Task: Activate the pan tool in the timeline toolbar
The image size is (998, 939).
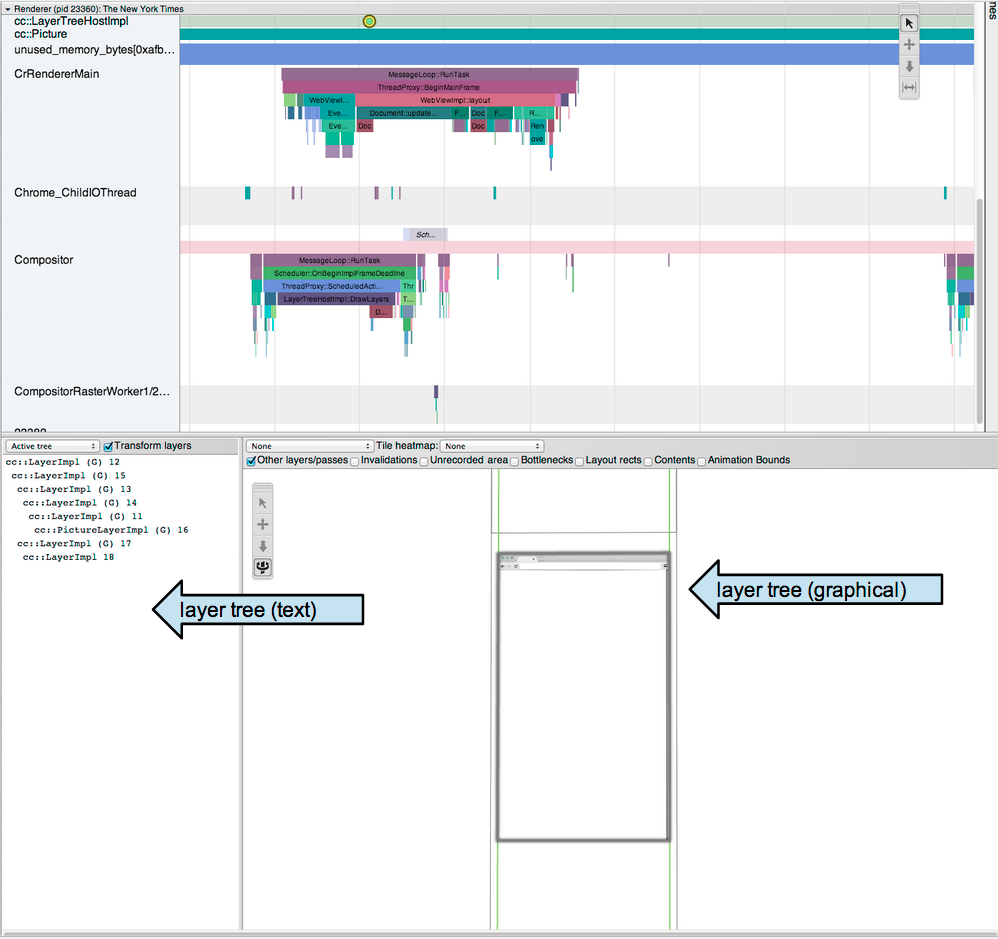Action: pyautogui.click(x=909, y=45)
